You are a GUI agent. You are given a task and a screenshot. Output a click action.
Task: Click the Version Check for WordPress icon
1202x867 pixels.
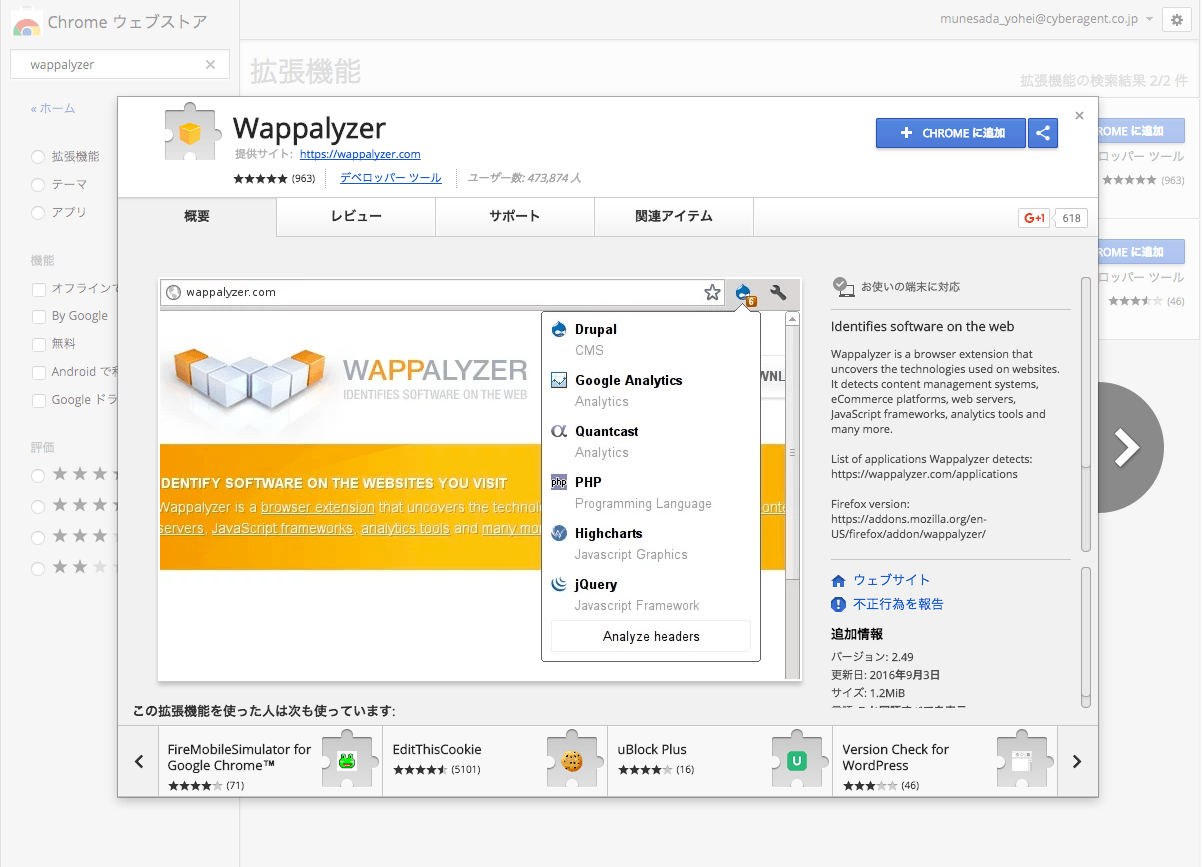1022,761
